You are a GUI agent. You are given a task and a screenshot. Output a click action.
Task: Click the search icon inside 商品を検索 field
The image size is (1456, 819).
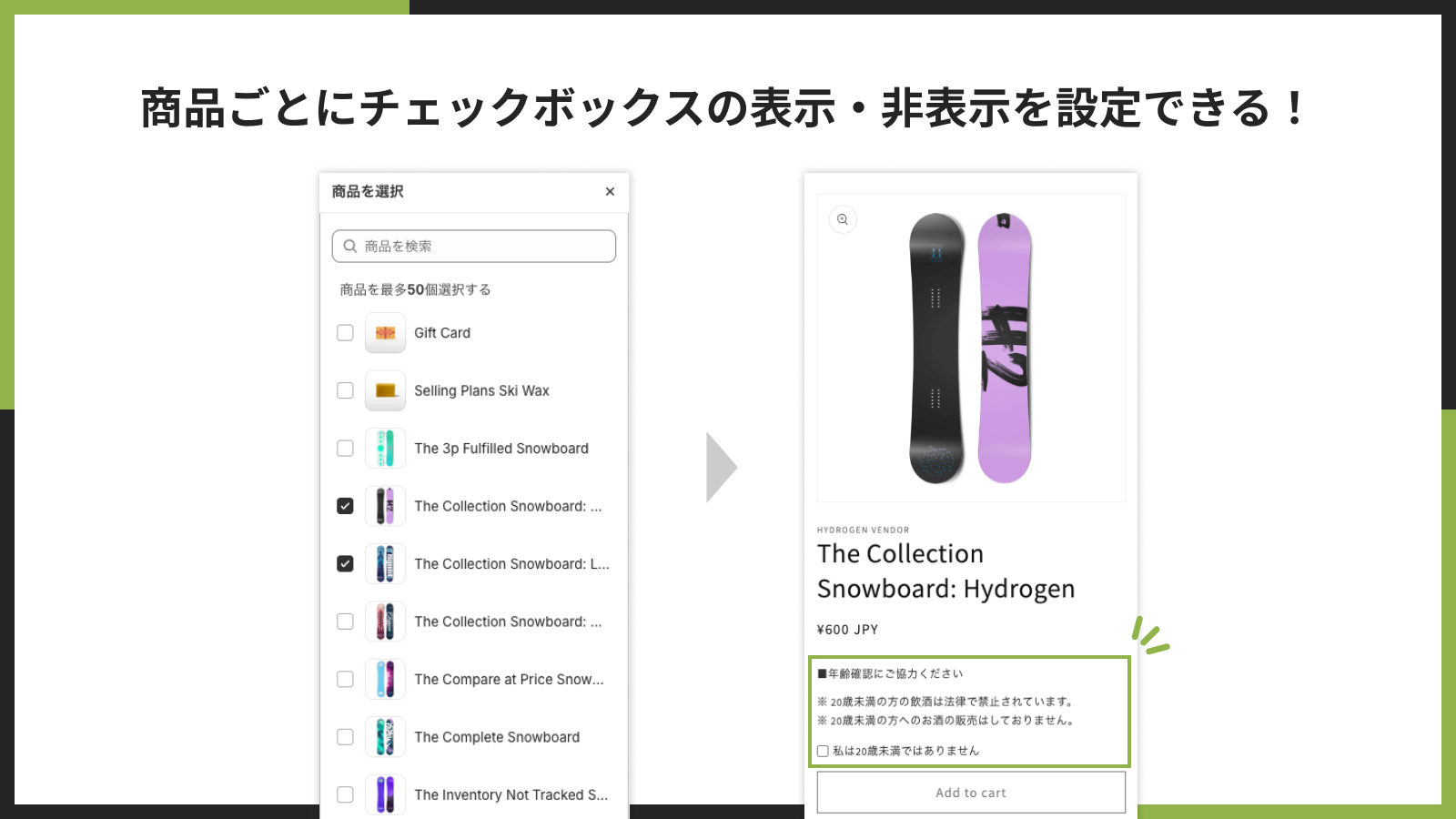[350, 246]
